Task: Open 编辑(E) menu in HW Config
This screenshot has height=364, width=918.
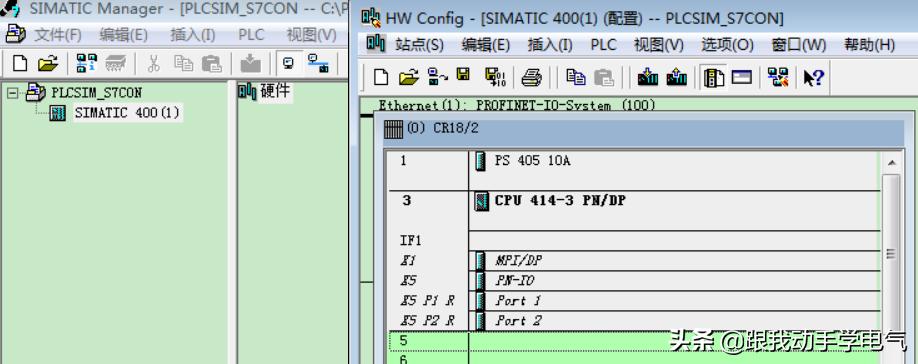Action: coord(485,44)
